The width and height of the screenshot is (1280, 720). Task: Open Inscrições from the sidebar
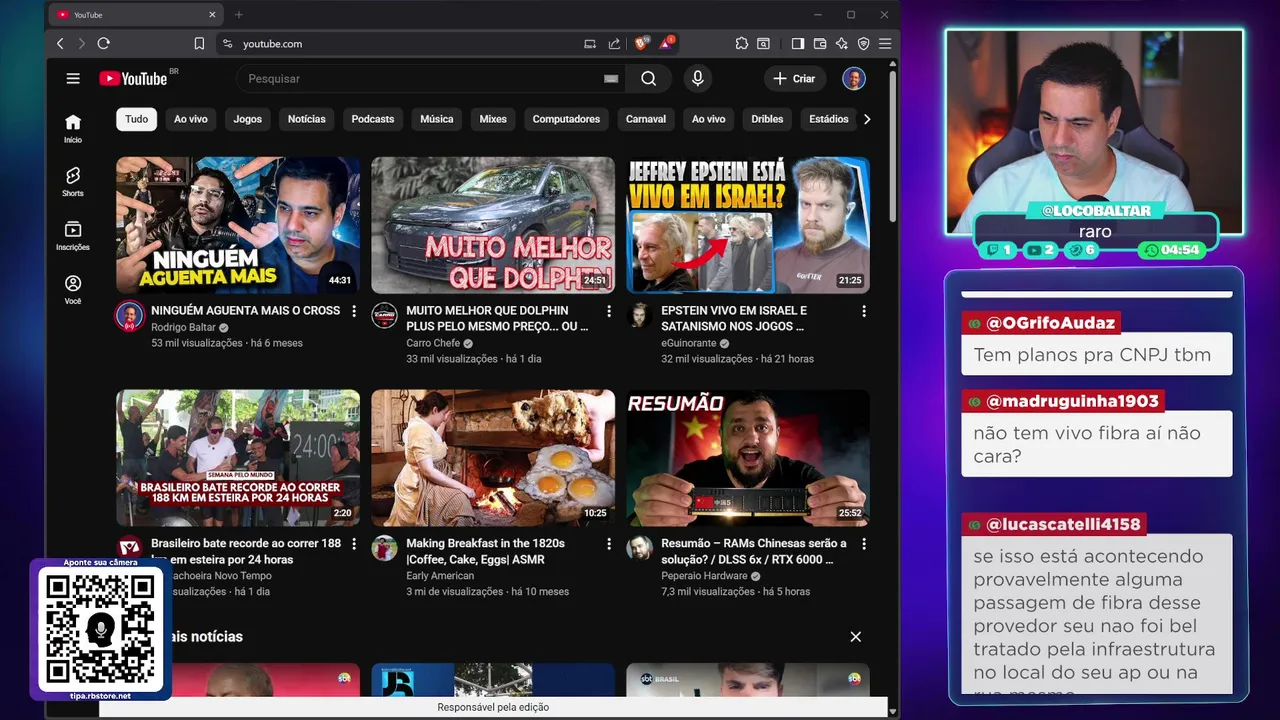(73, 236)
